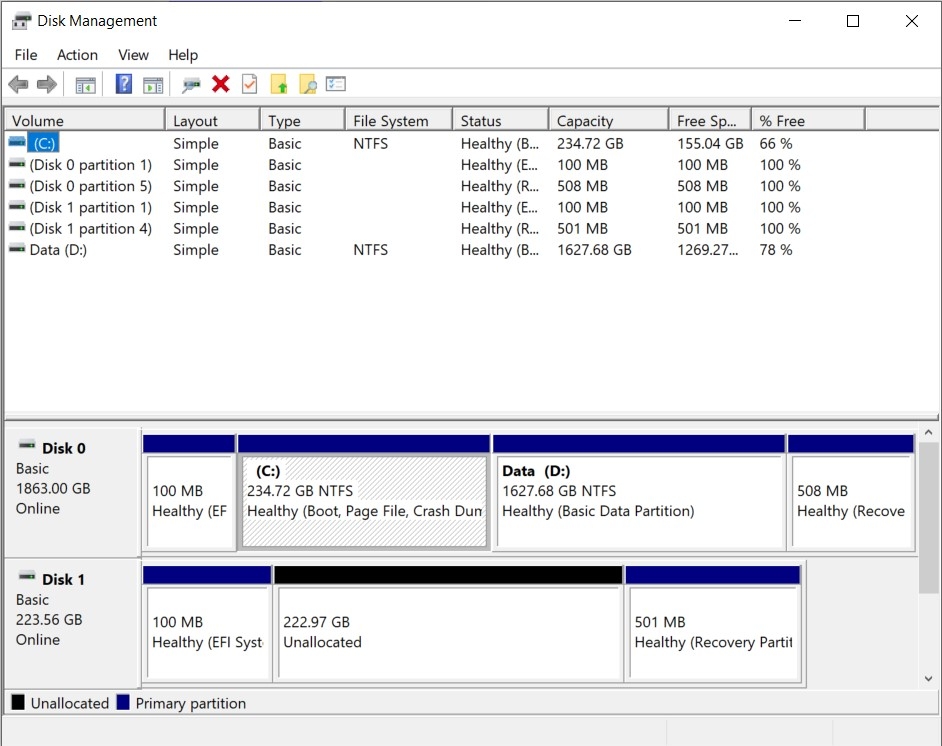The image size is (942, 746).
Task: Click the 1627.68 GB capacity cell in the list
Action: tap(594, 249)
